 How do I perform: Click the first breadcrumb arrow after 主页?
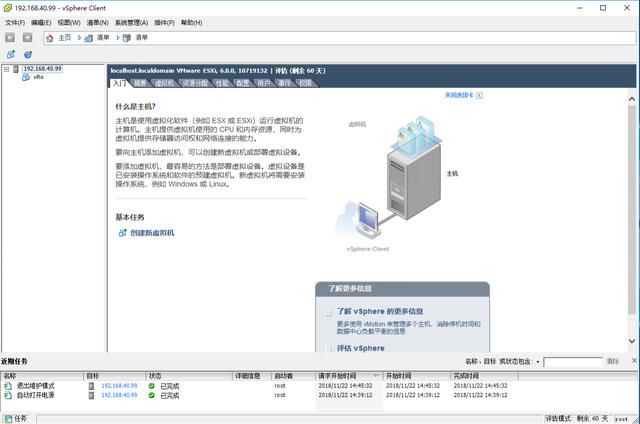click(x=79, y=38)
